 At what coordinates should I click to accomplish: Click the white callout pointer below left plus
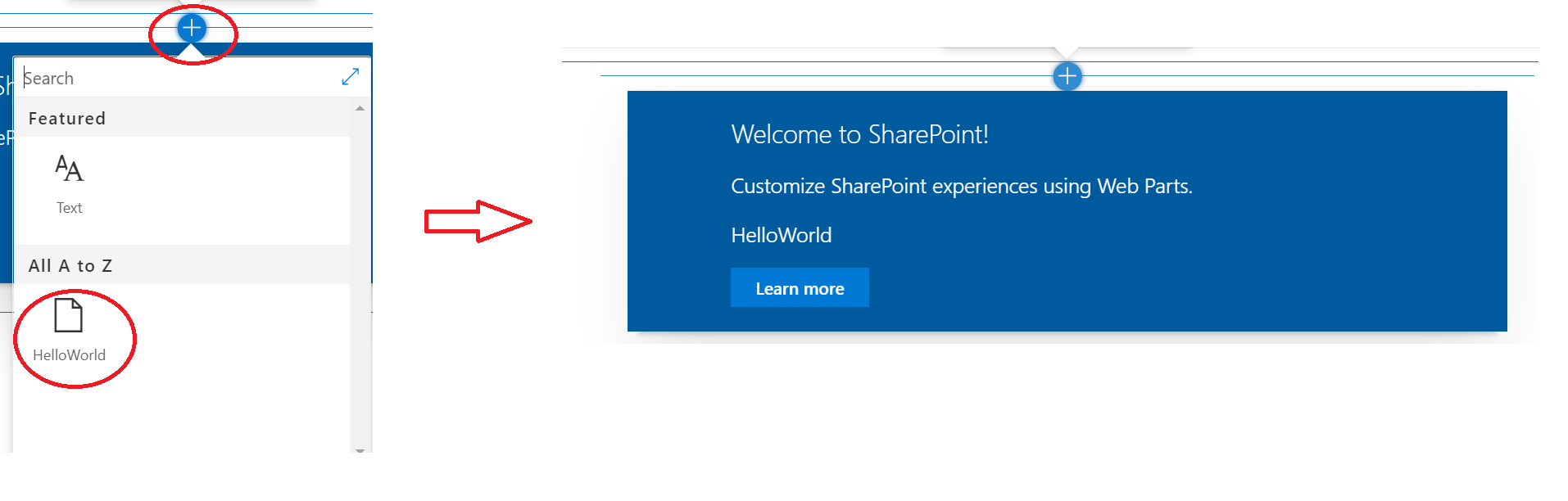click(191, 52)
